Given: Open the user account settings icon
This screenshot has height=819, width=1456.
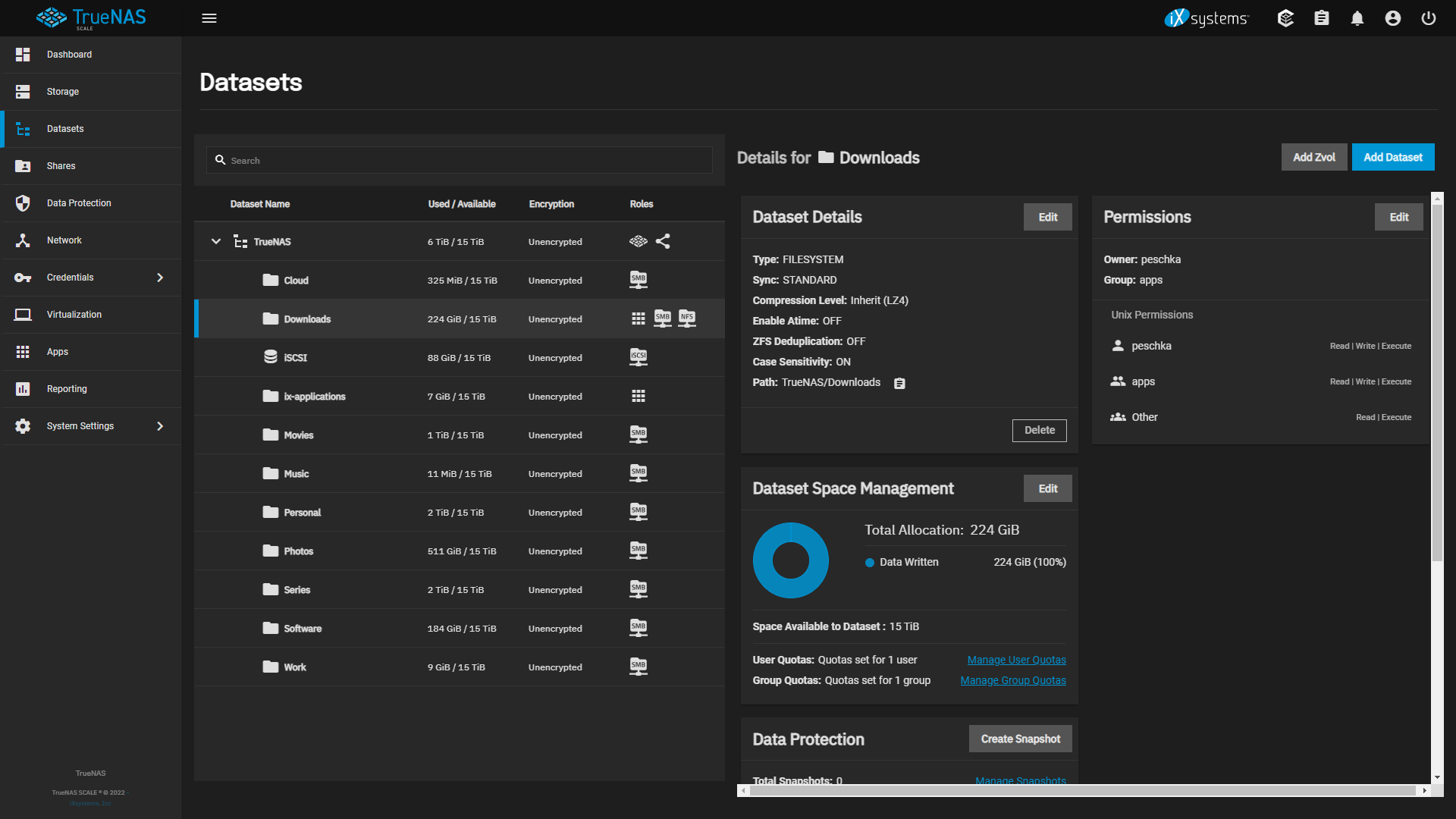Looking at the screenshot, I should coord(1393,18).
